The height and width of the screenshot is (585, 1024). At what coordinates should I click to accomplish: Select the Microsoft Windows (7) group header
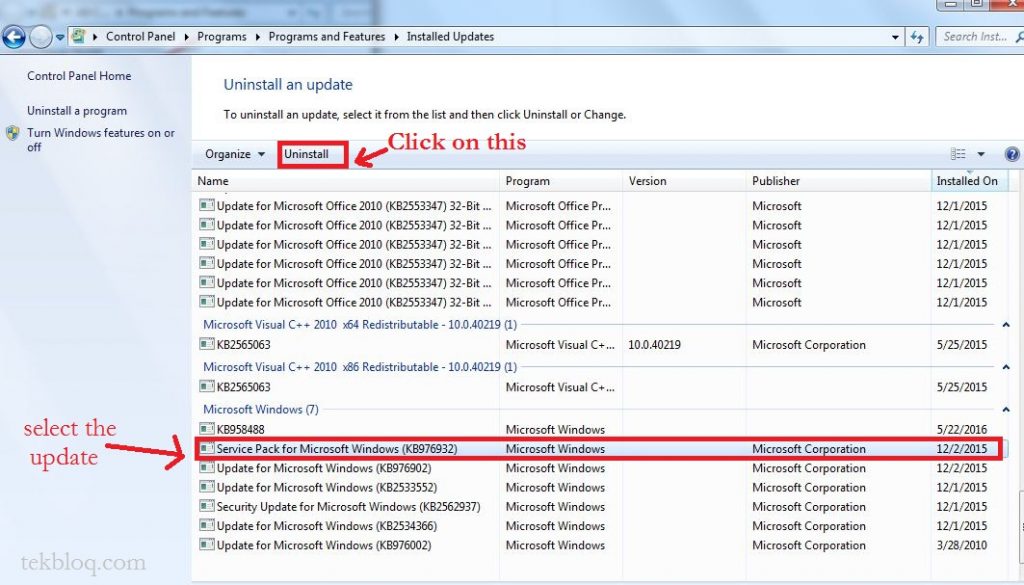coord(261,409)
